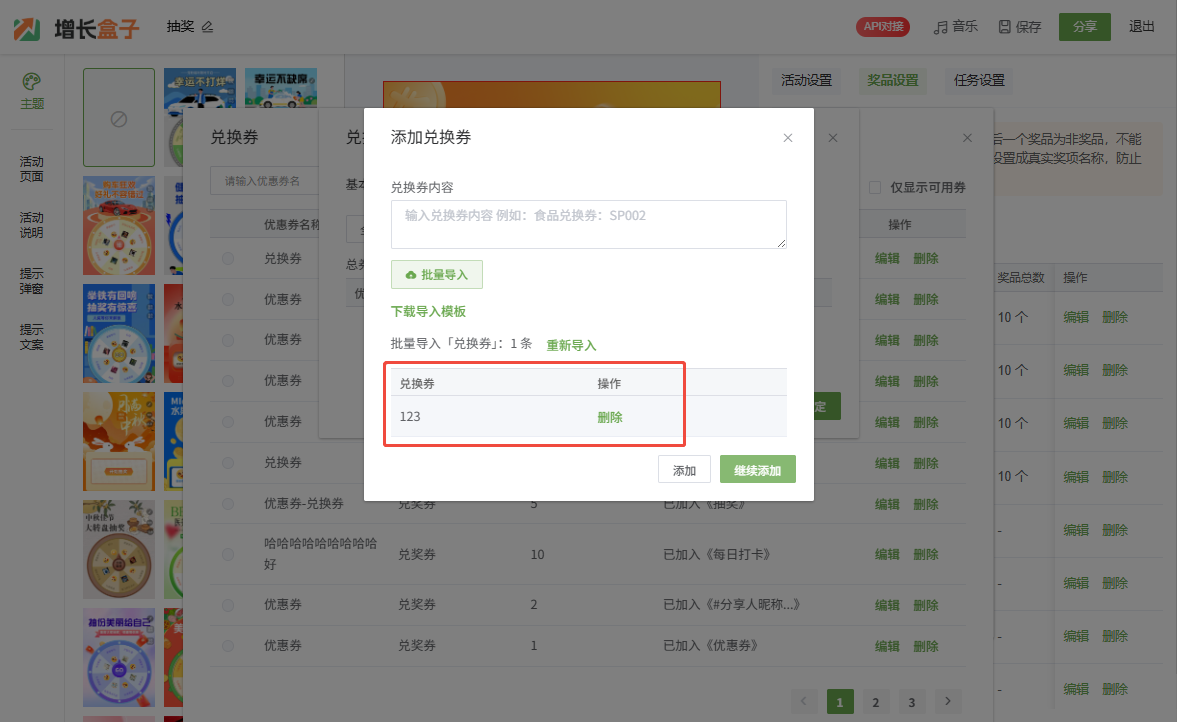The width and height of the screenshot is (1177, 722).
Task: Select radio for 优惠券-兑换券 row
Action: point(228,504)
